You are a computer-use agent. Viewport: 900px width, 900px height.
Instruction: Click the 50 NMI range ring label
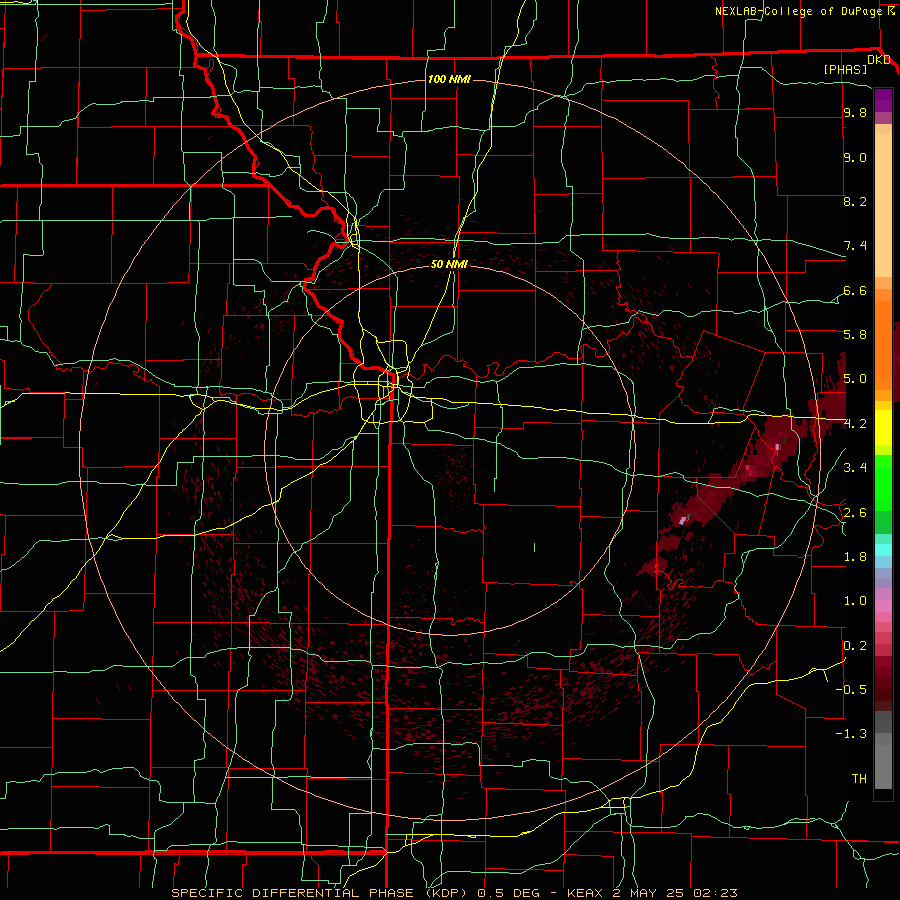click(449, 264)
